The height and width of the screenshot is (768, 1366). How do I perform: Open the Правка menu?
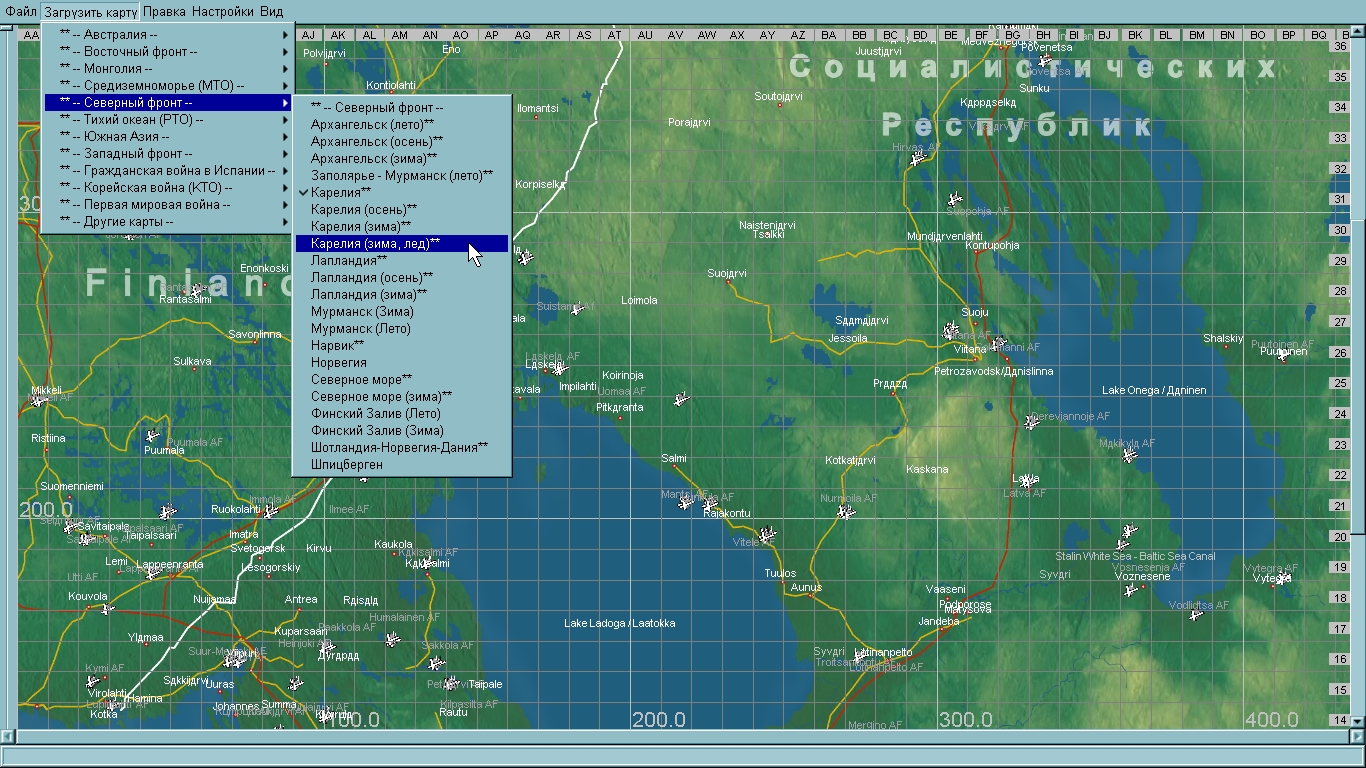[165, 12]
